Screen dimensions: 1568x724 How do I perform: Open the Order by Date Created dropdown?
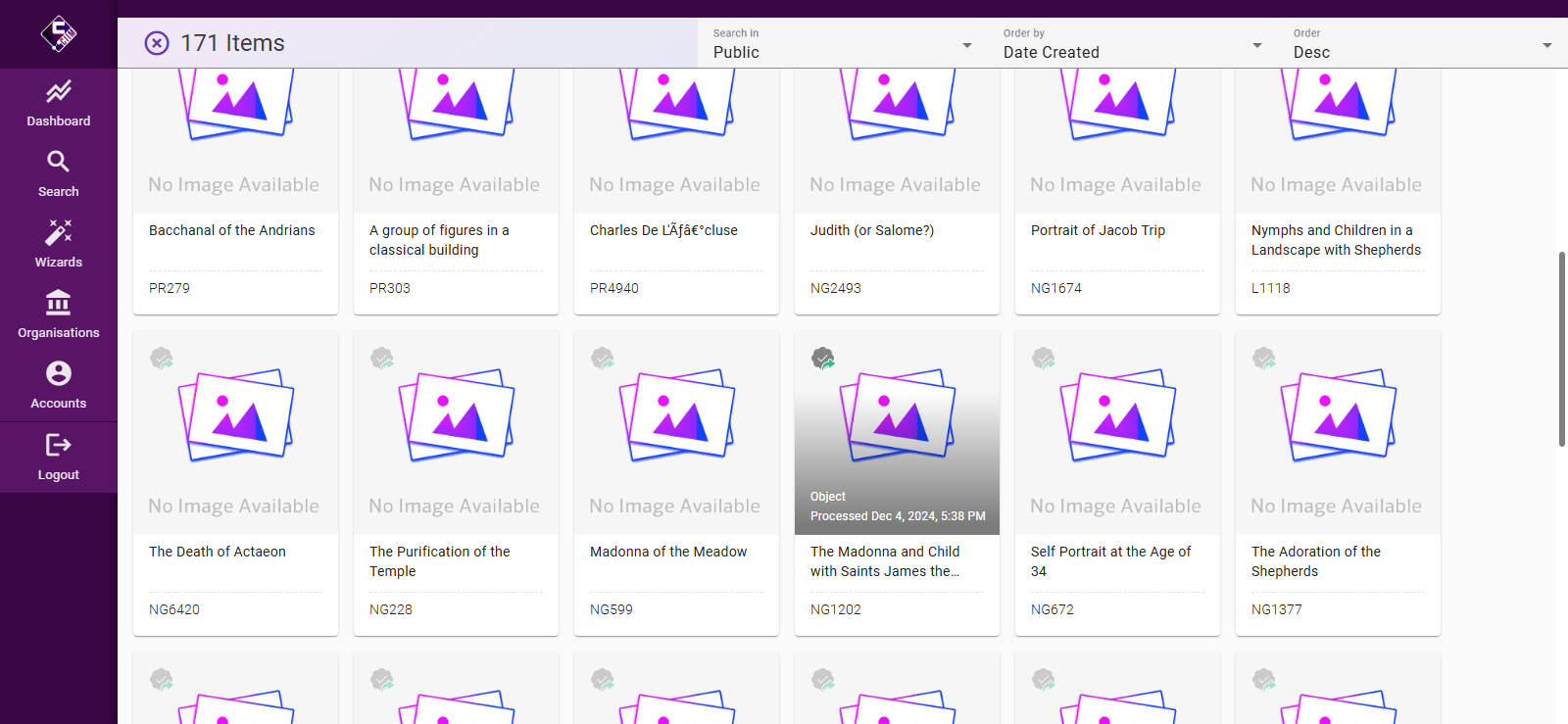1133,43
